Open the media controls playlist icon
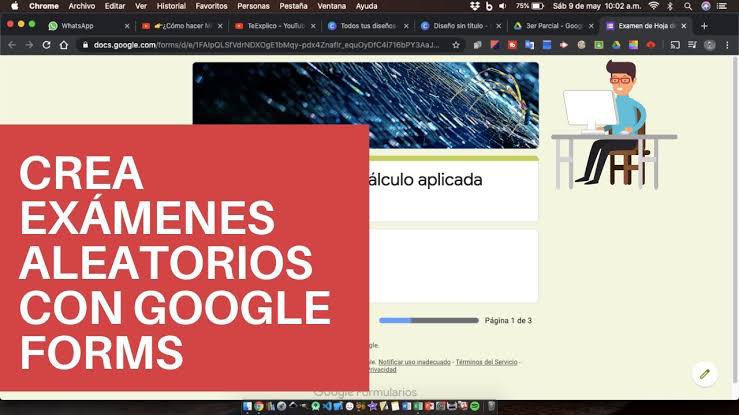The image size is (739, 415). click(692, 45)
